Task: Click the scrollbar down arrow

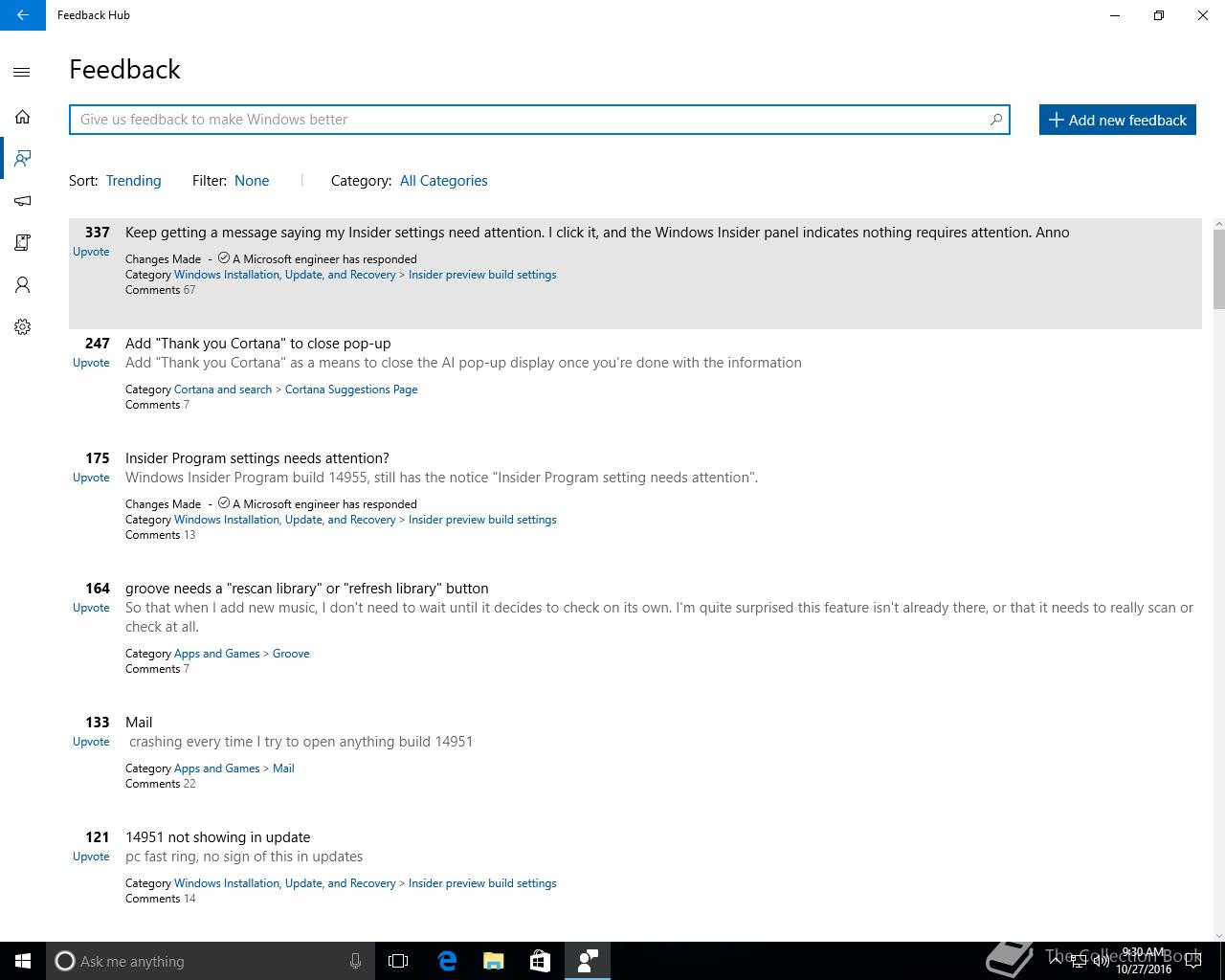Action: (x=1218, y=935)
